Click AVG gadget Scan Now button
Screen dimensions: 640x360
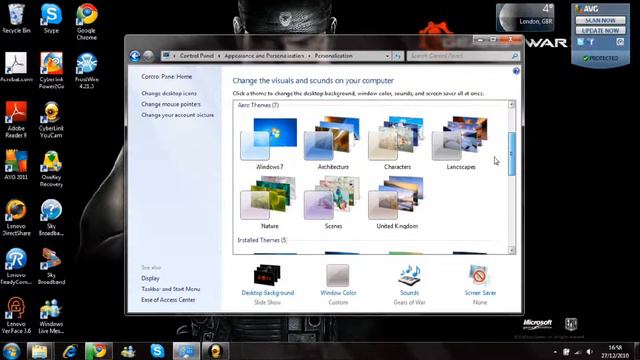(600, 20)
